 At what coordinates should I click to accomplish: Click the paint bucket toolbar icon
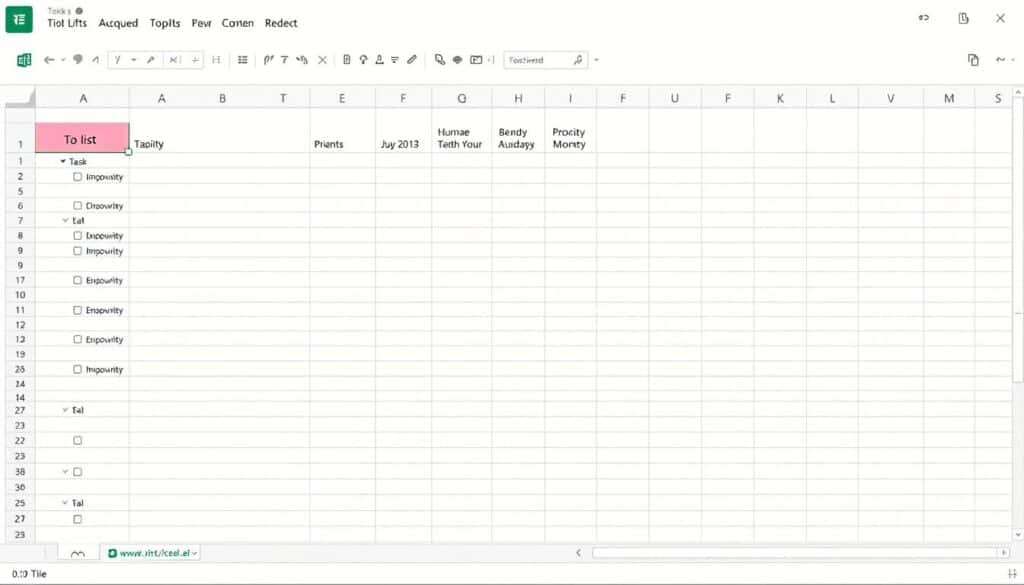point(440,60)
